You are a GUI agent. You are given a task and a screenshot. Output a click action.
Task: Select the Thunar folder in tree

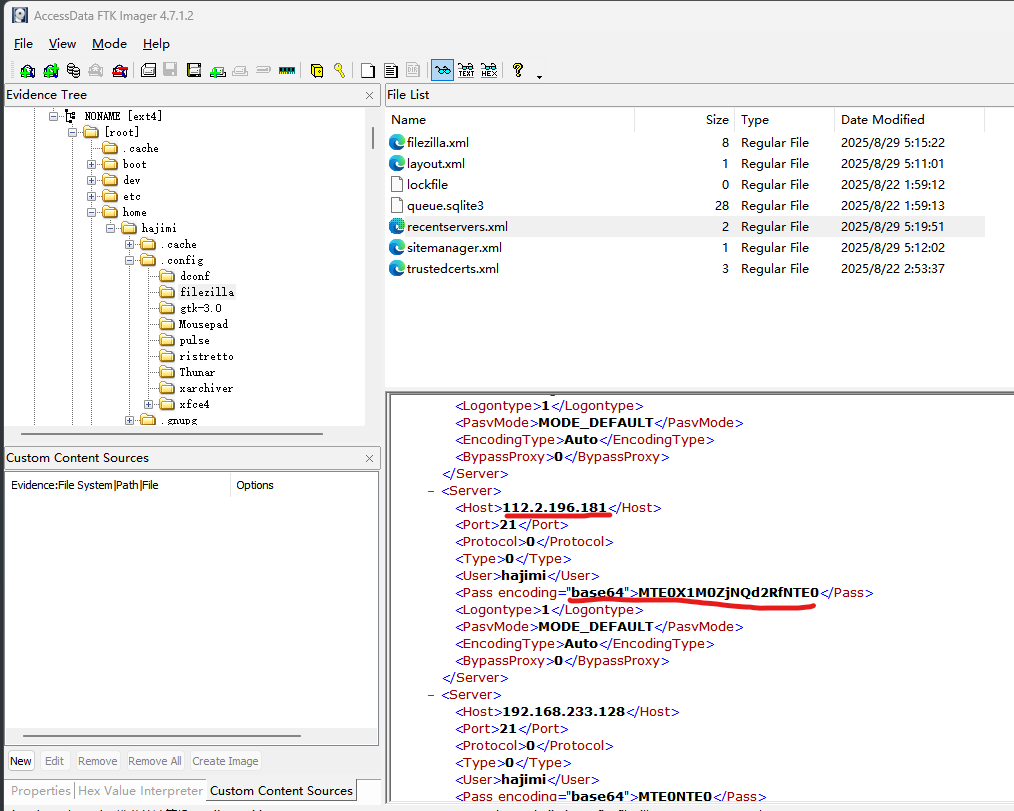click(x=197, y=372)
